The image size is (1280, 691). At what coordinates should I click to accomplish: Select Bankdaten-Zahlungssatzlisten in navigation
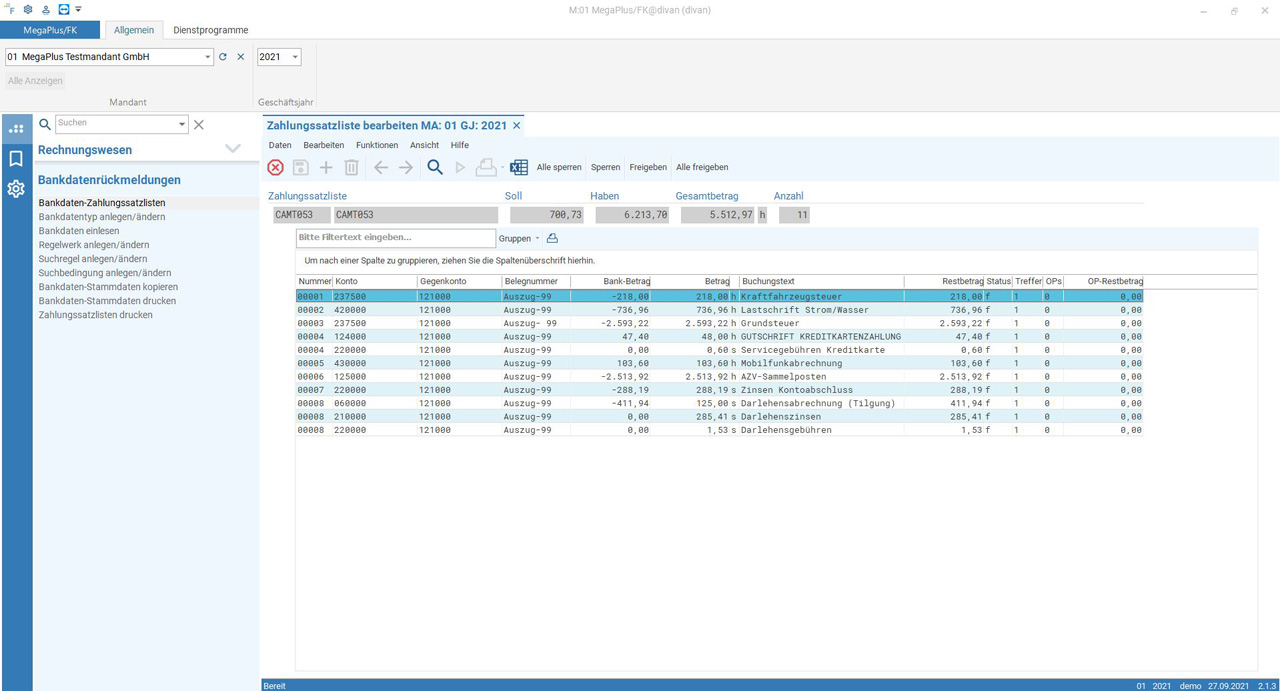pos(102,203)
